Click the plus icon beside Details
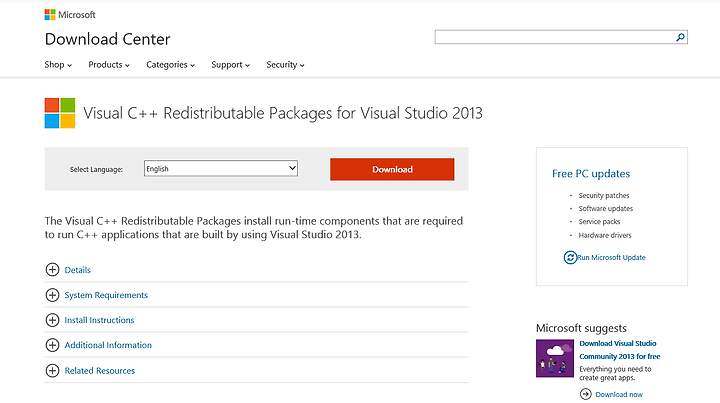 pyautogui.click(x=52, y=269)
